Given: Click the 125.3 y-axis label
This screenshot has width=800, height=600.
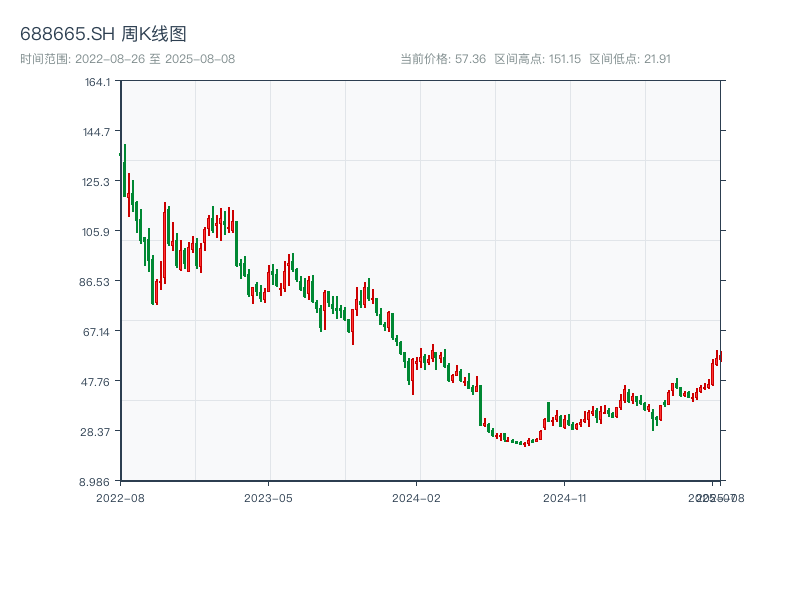Looking at the screenshot, I should point(97,181).
